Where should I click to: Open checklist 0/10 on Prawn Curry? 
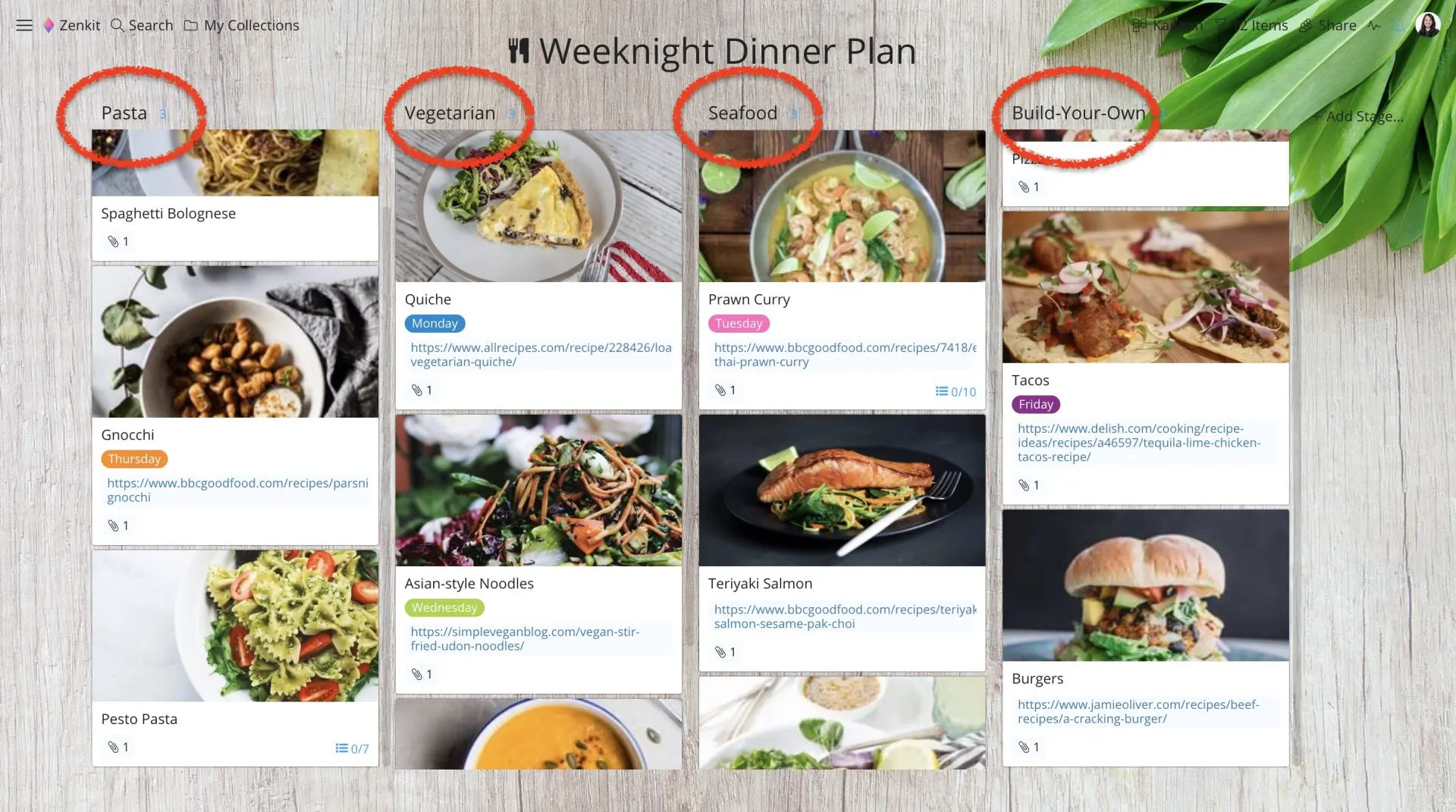pos(955,392)
